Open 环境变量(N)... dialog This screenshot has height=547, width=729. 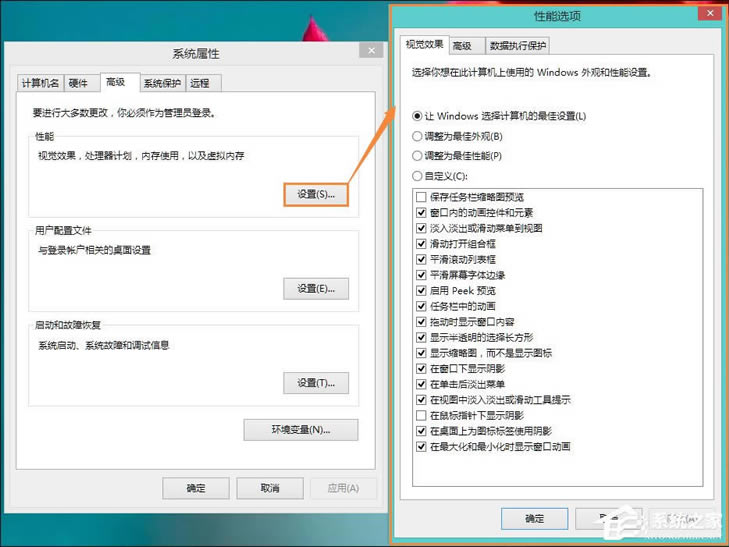click(x=301, y=430)
